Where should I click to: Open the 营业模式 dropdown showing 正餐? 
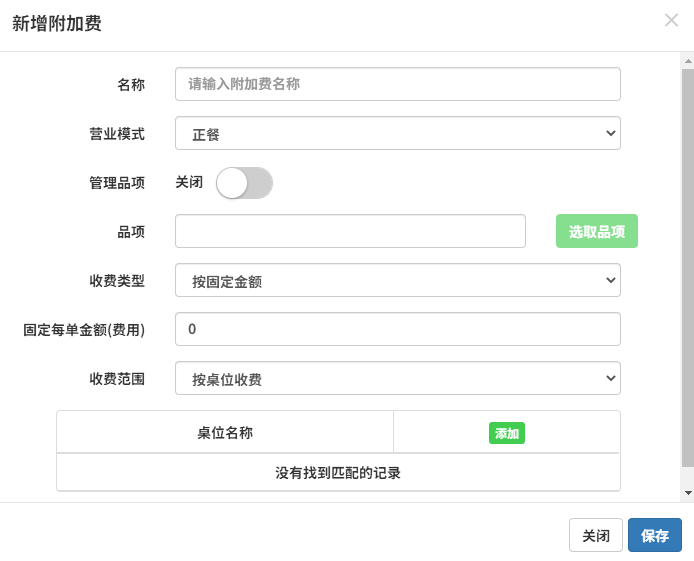tap(397, 133)
